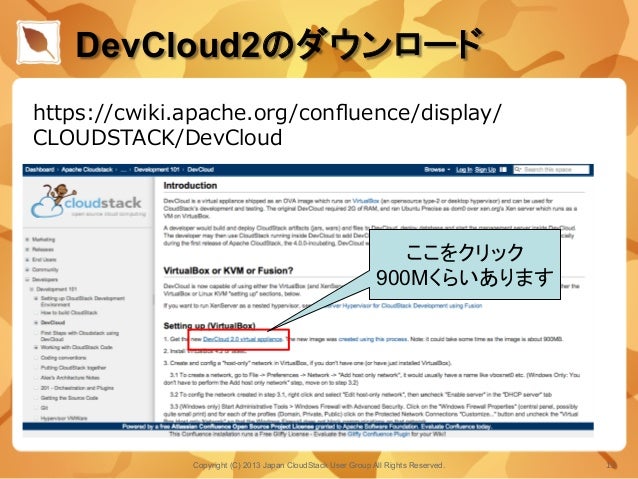Open 'Hypervisor VMWare' sidebar page
Screen dimensions: 638x479
[x=64, y=418]
